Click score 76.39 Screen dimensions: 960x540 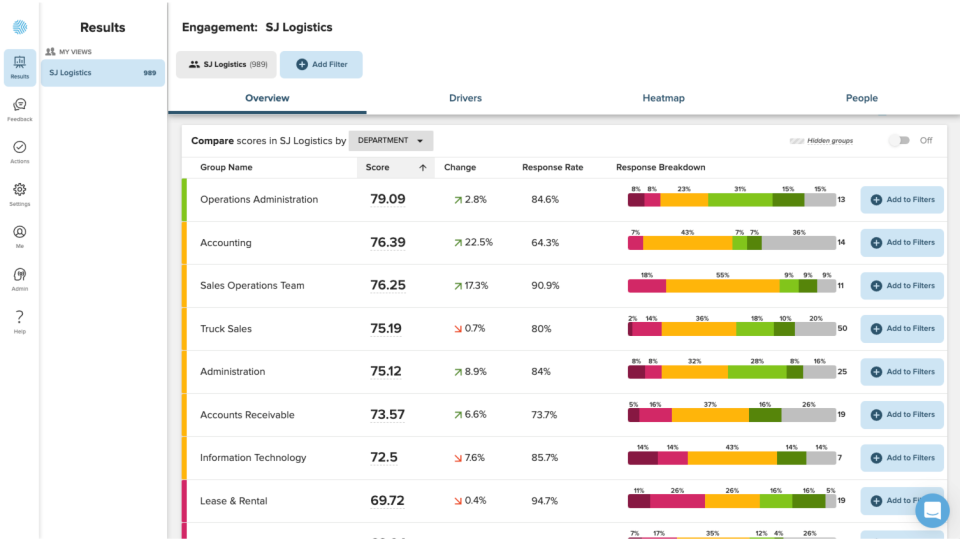pos(388,243)
